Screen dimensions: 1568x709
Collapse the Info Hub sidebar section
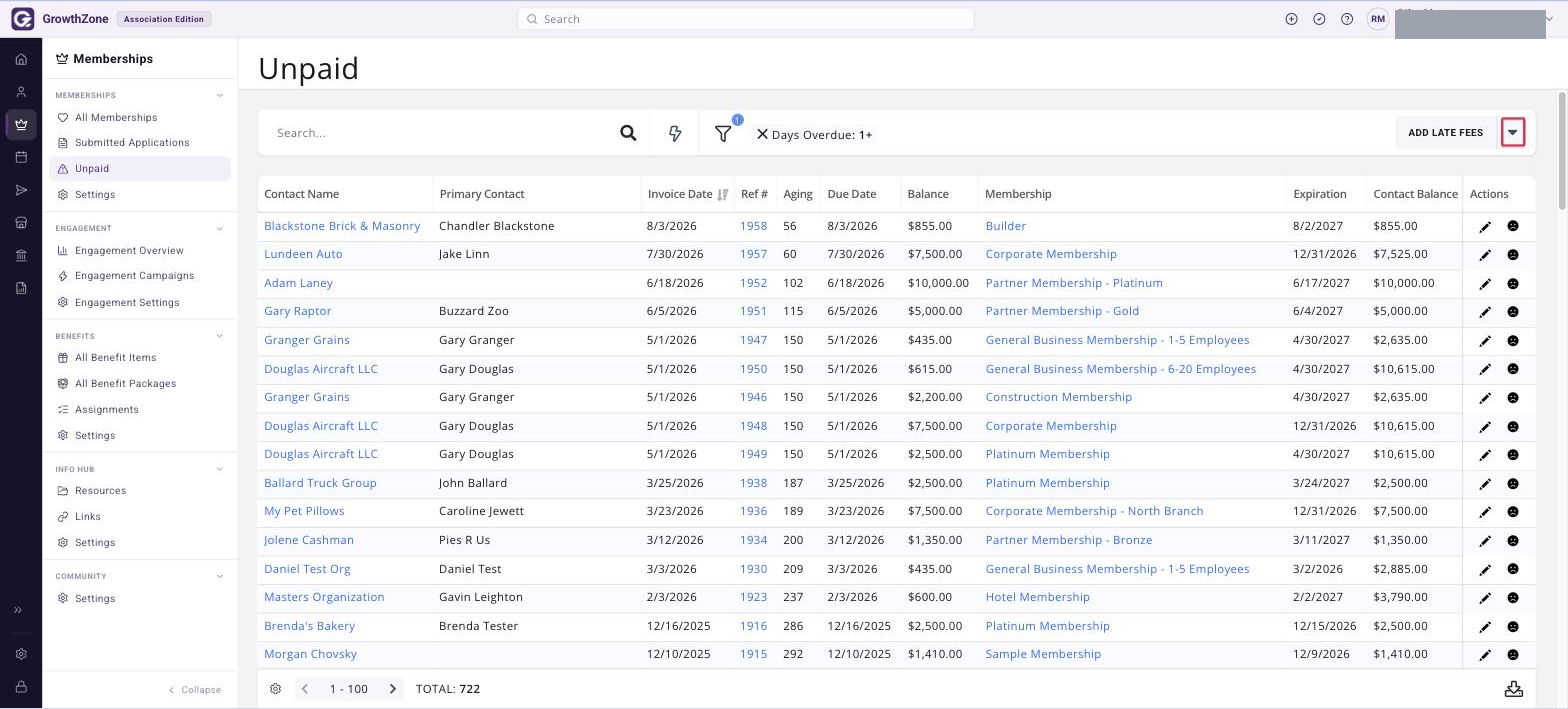220,469
